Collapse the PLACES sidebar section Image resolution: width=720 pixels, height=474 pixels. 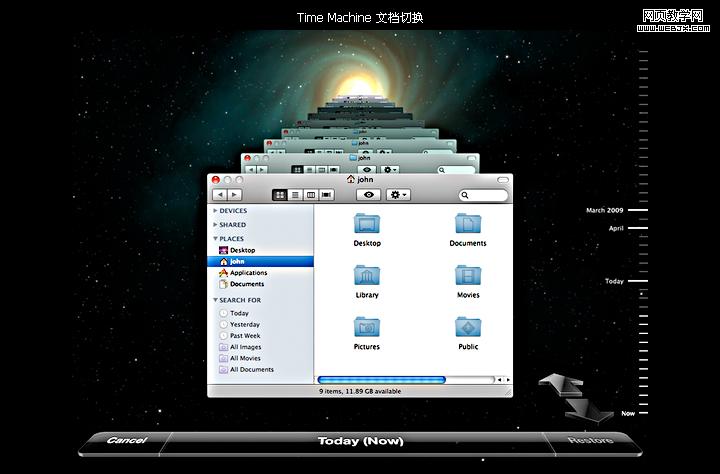tap(215, 239)
